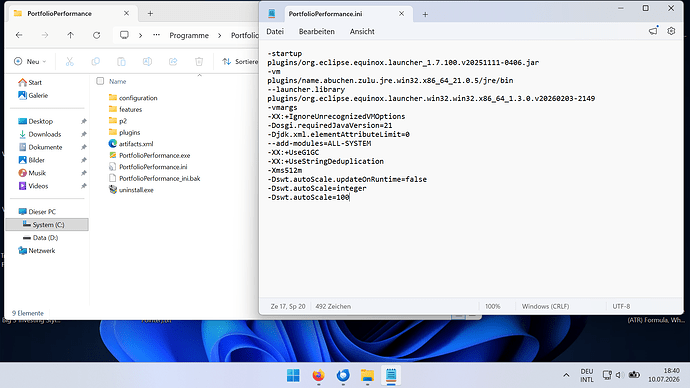Viewport: 690px width, 388px height.
Task: Toggle the select-all checkbox beside Name
Action: tap(100, 81)
